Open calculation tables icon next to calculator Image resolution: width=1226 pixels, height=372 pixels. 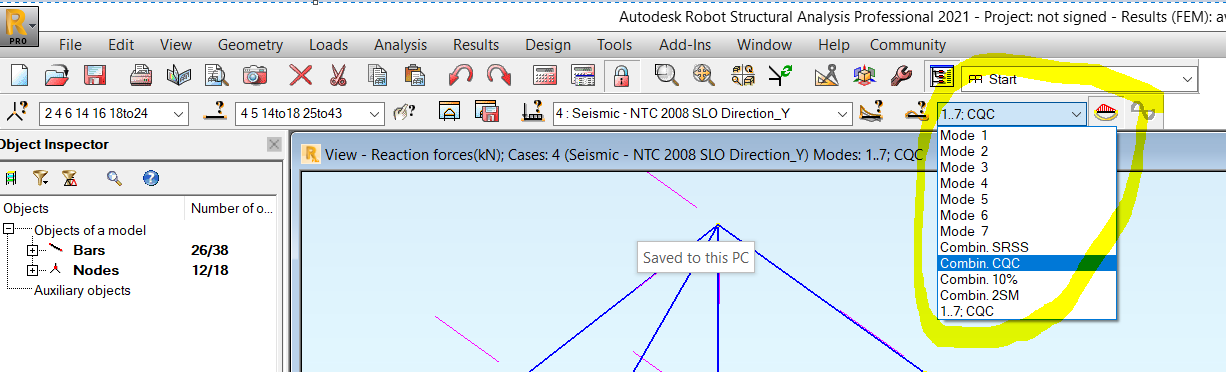[582, 76]
